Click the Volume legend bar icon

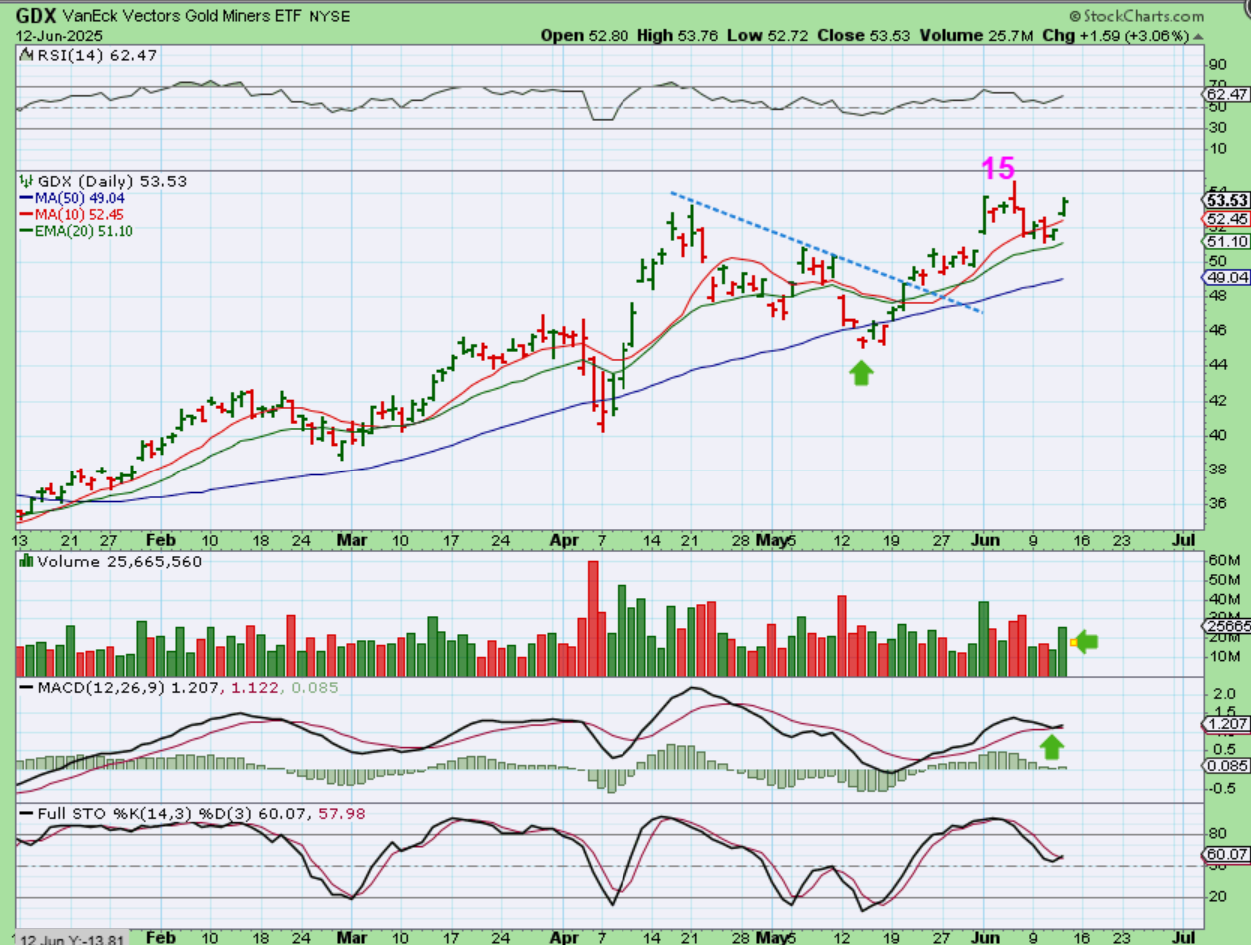25,561
